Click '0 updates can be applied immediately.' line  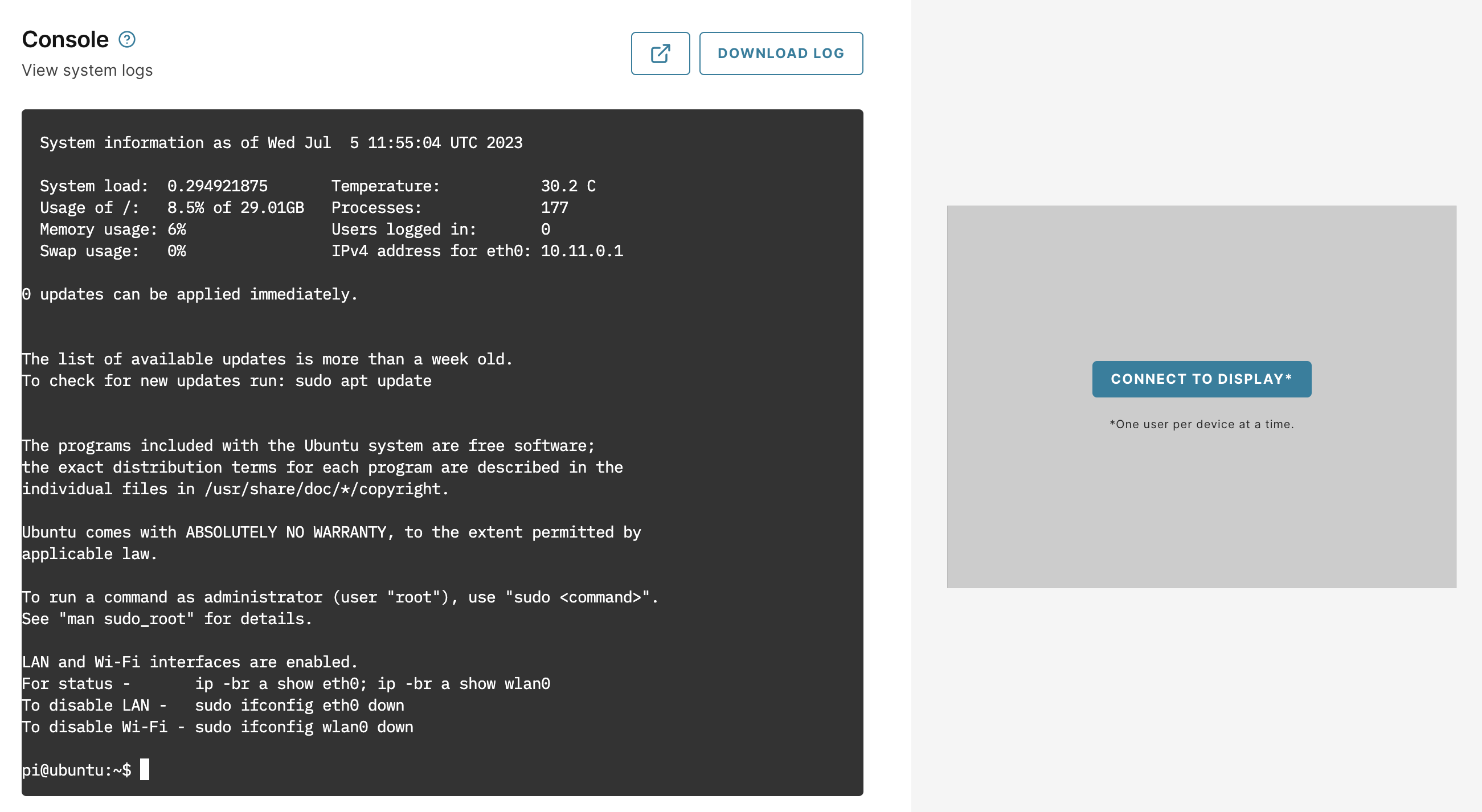190,294
